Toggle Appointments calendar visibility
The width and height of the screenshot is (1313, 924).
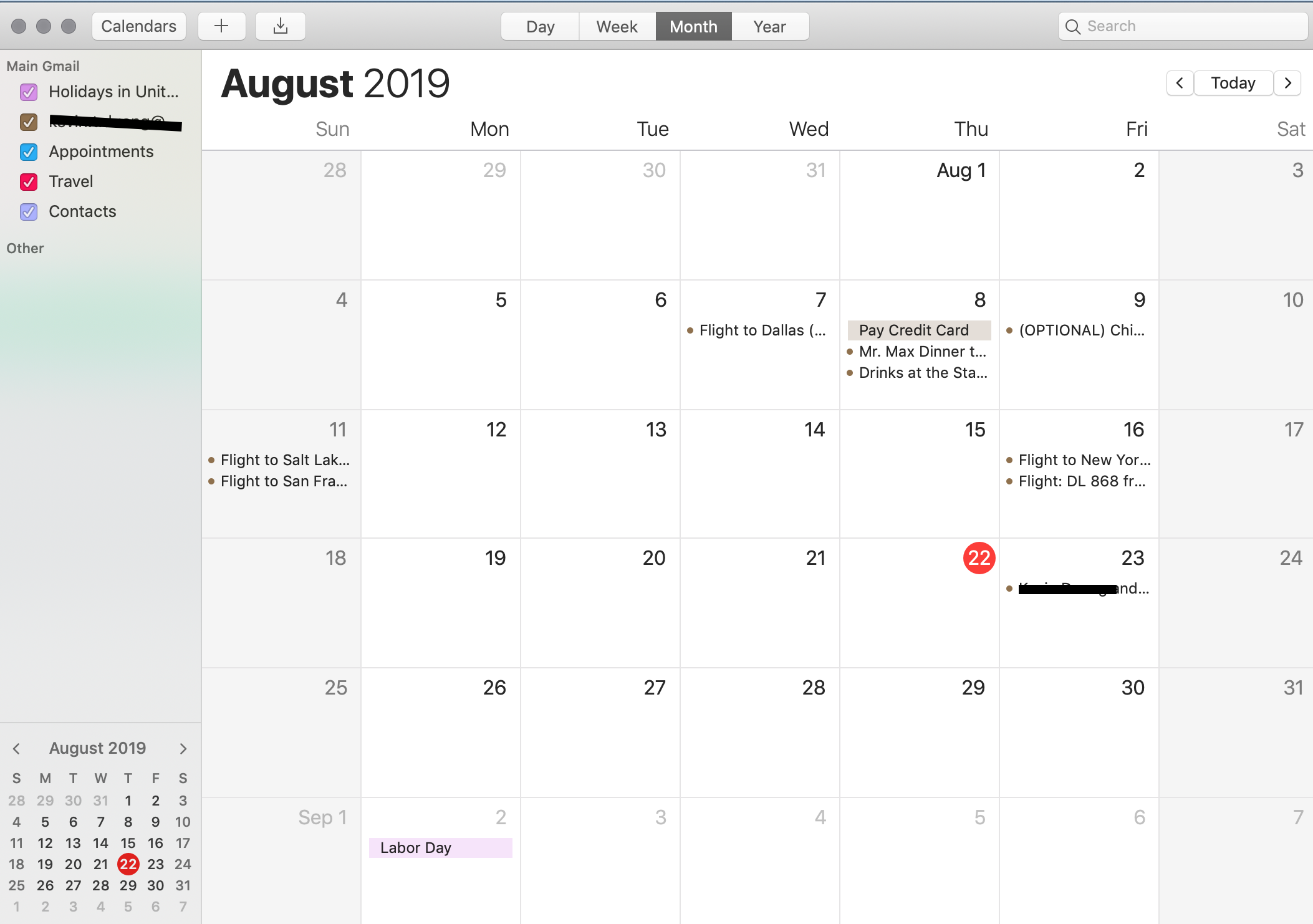point(28,151)
